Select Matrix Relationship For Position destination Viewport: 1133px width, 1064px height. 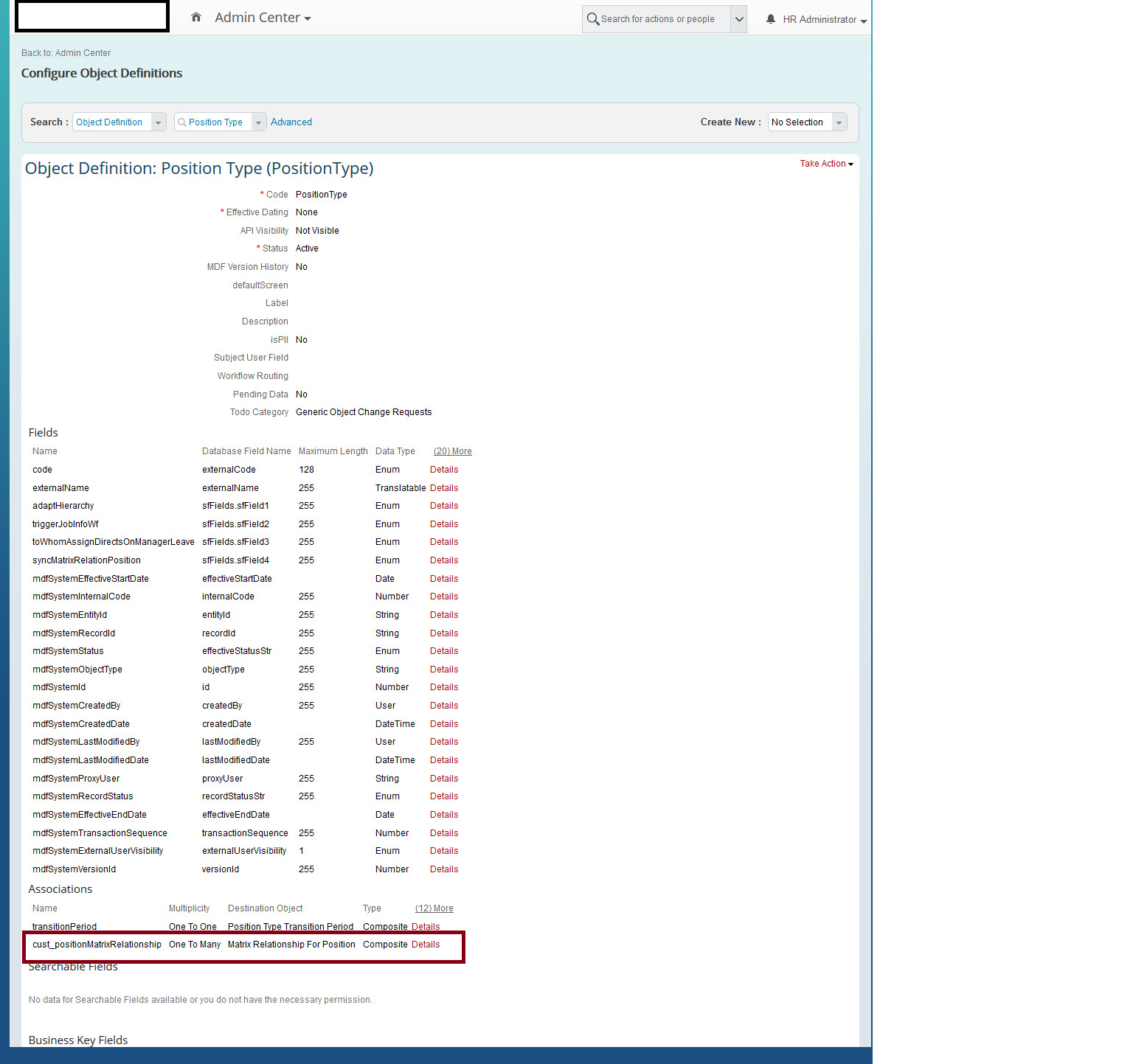291,945
